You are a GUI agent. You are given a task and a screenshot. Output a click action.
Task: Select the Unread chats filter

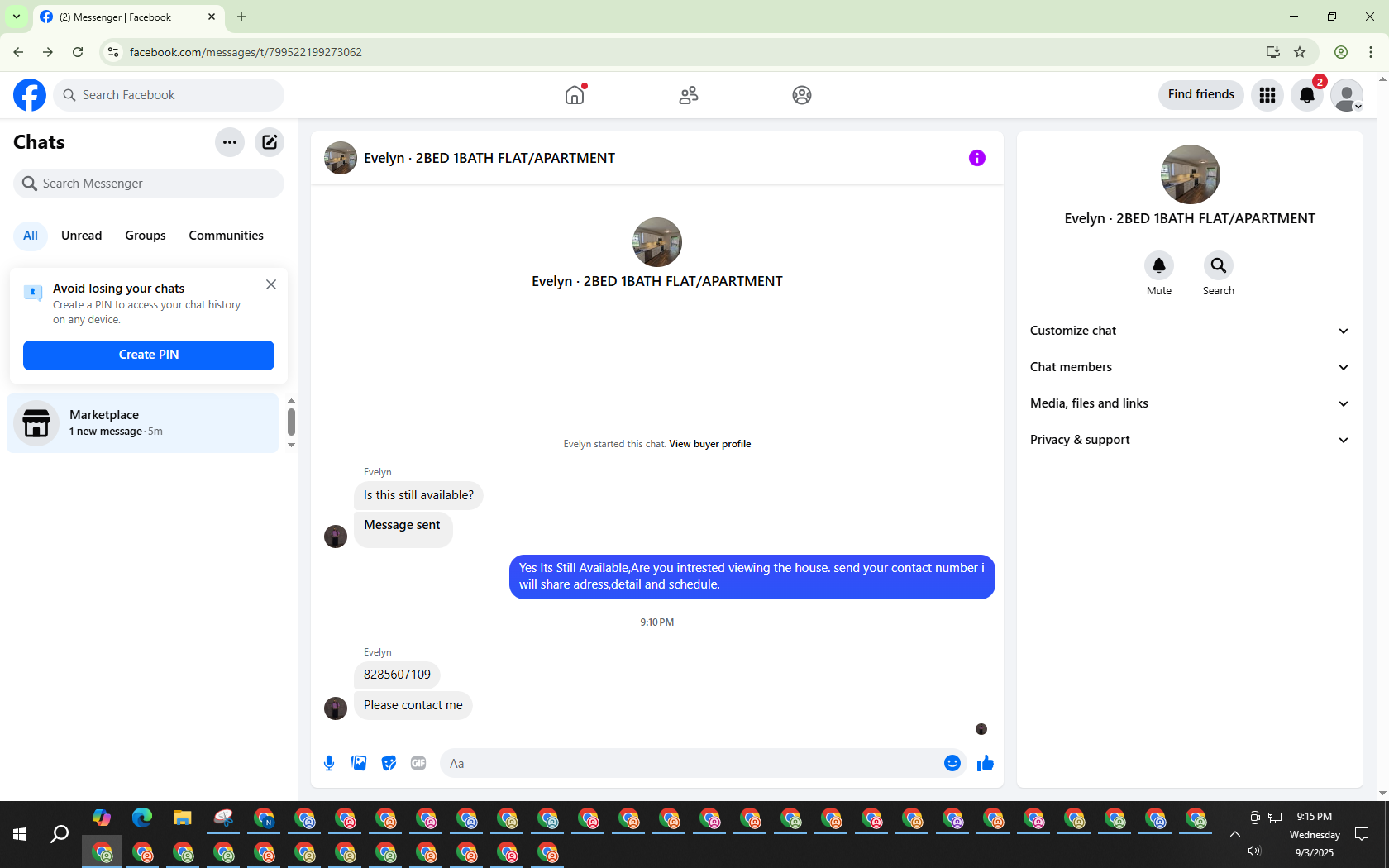(x=82, y=236)
